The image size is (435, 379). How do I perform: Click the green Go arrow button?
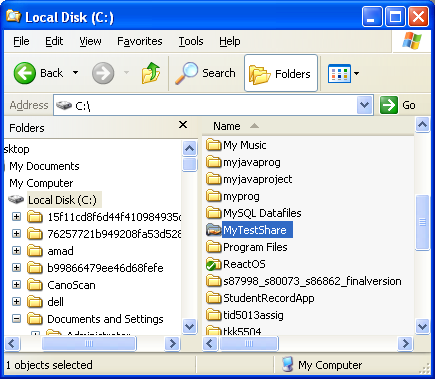[x=389, y=105]
